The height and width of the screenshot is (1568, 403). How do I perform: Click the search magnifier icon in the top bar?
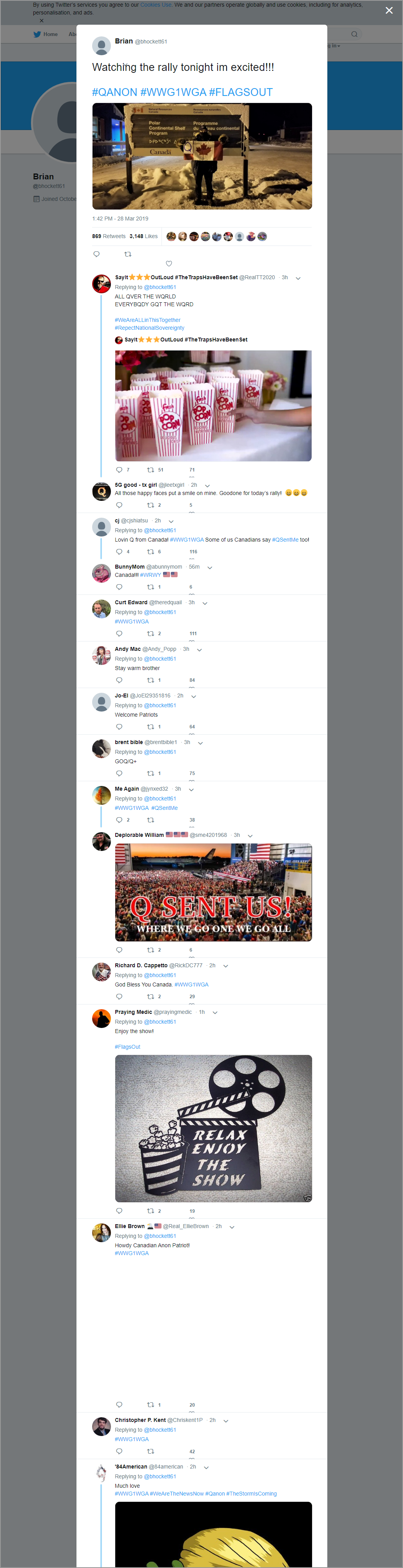[354, 34]
